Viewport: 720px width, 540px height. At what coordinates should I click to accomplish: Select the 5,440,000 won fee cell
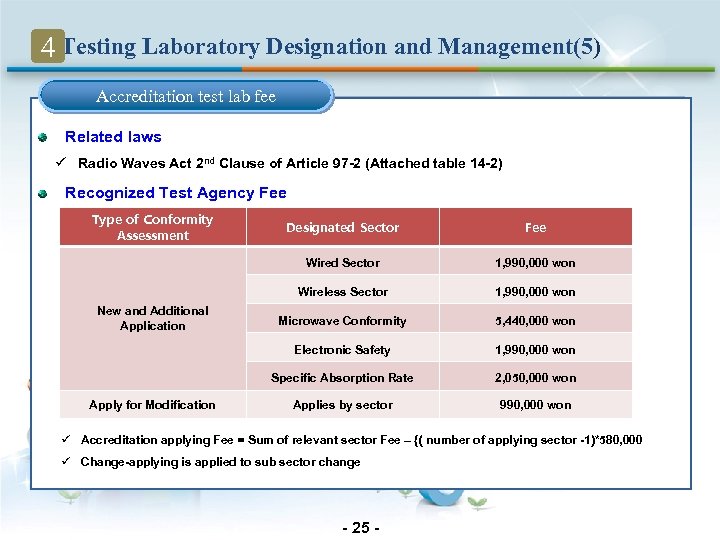[535, 320]
